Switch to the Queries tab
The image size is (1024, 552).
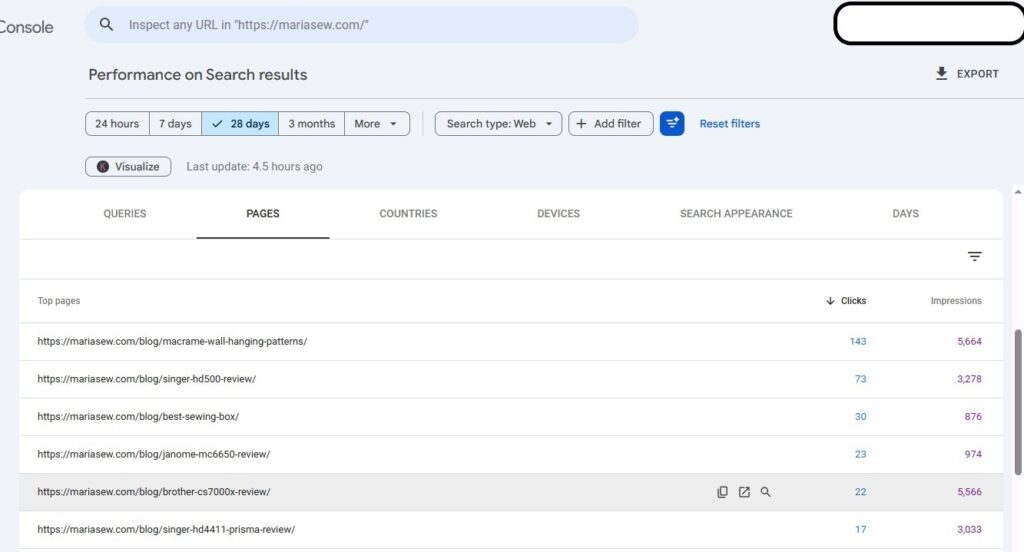click(125, 214)
